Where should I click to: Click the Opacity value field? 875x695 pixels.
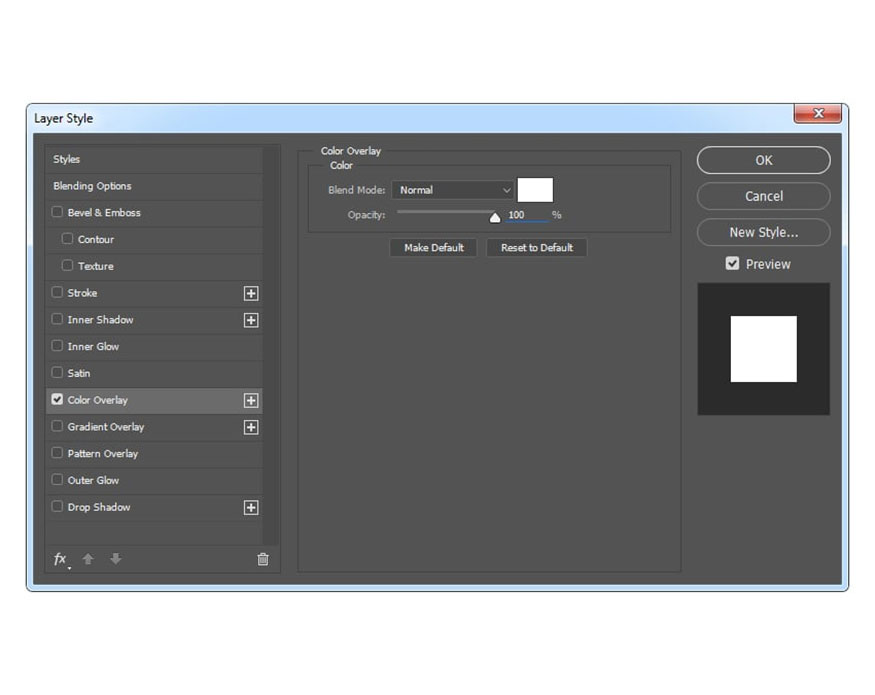(527, 215)
